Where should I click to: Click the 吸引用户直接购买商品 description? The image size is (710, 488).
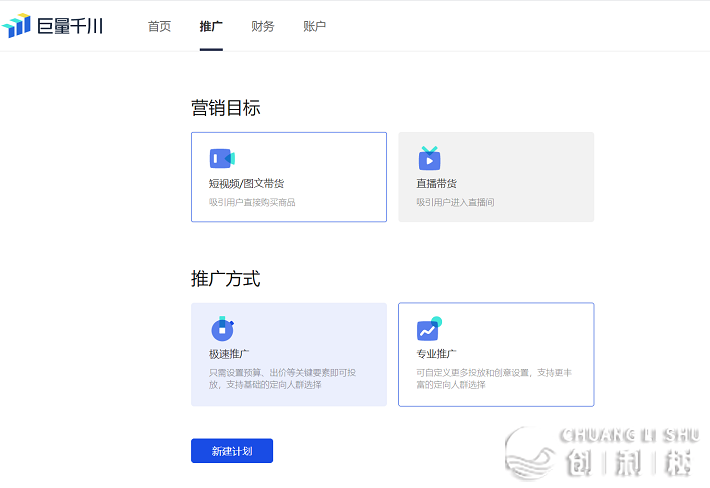click(252, 202)
